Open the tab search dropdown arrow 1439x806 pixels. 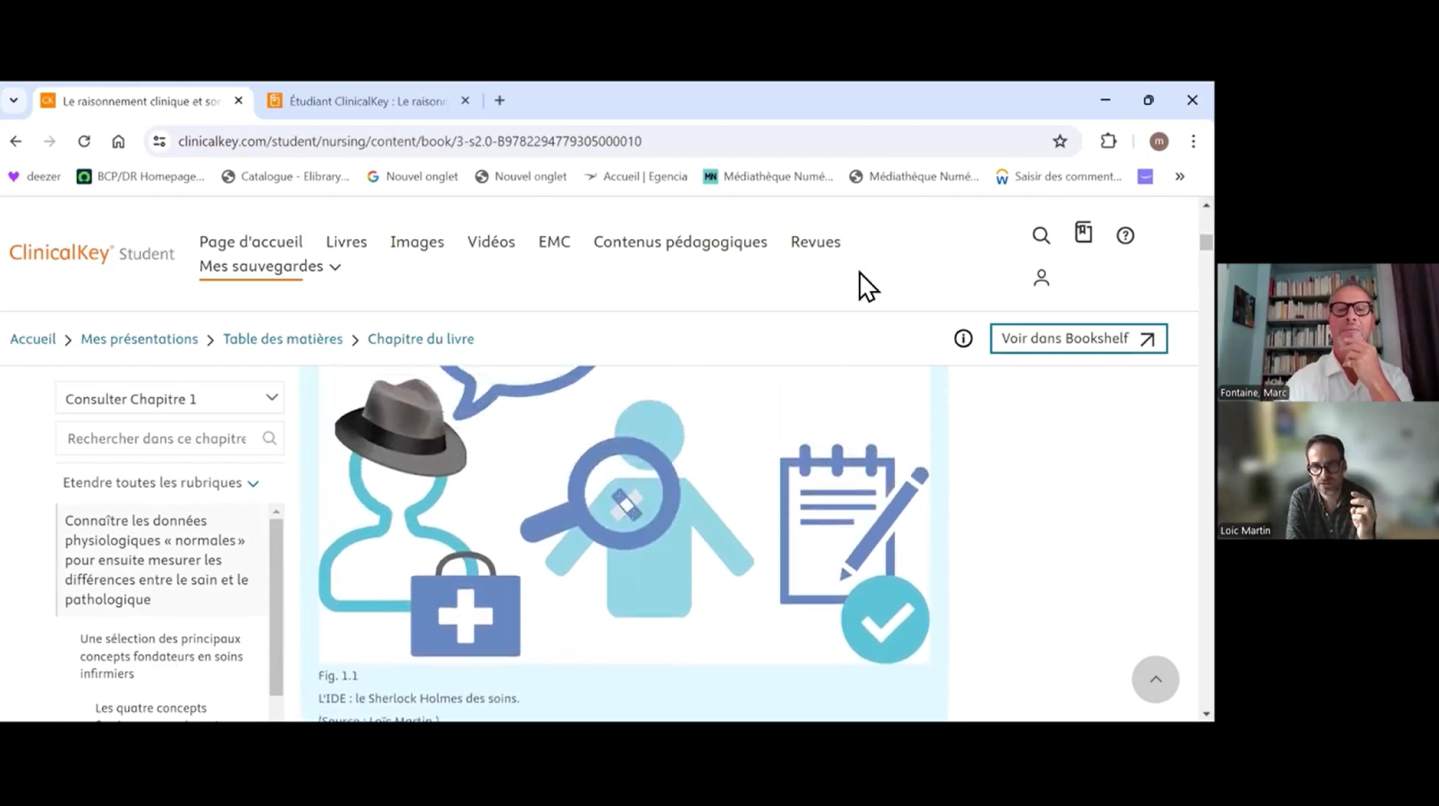[13, 101]
